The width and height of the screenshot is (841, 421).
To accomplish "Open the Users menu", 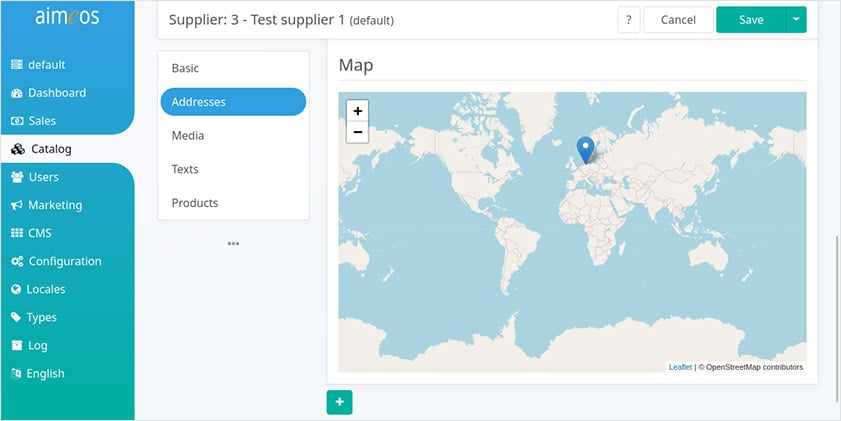I will 43,177.
